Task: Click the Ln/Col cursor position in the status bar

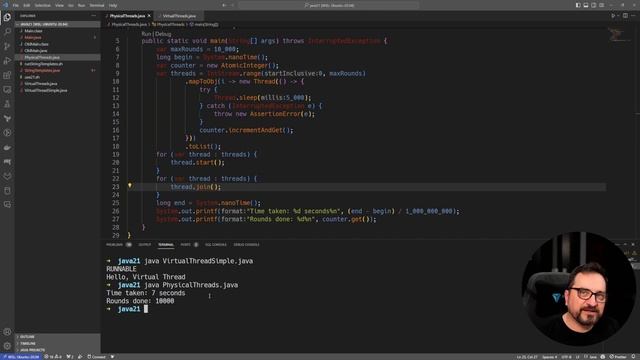Action: [x=527, y=357]
